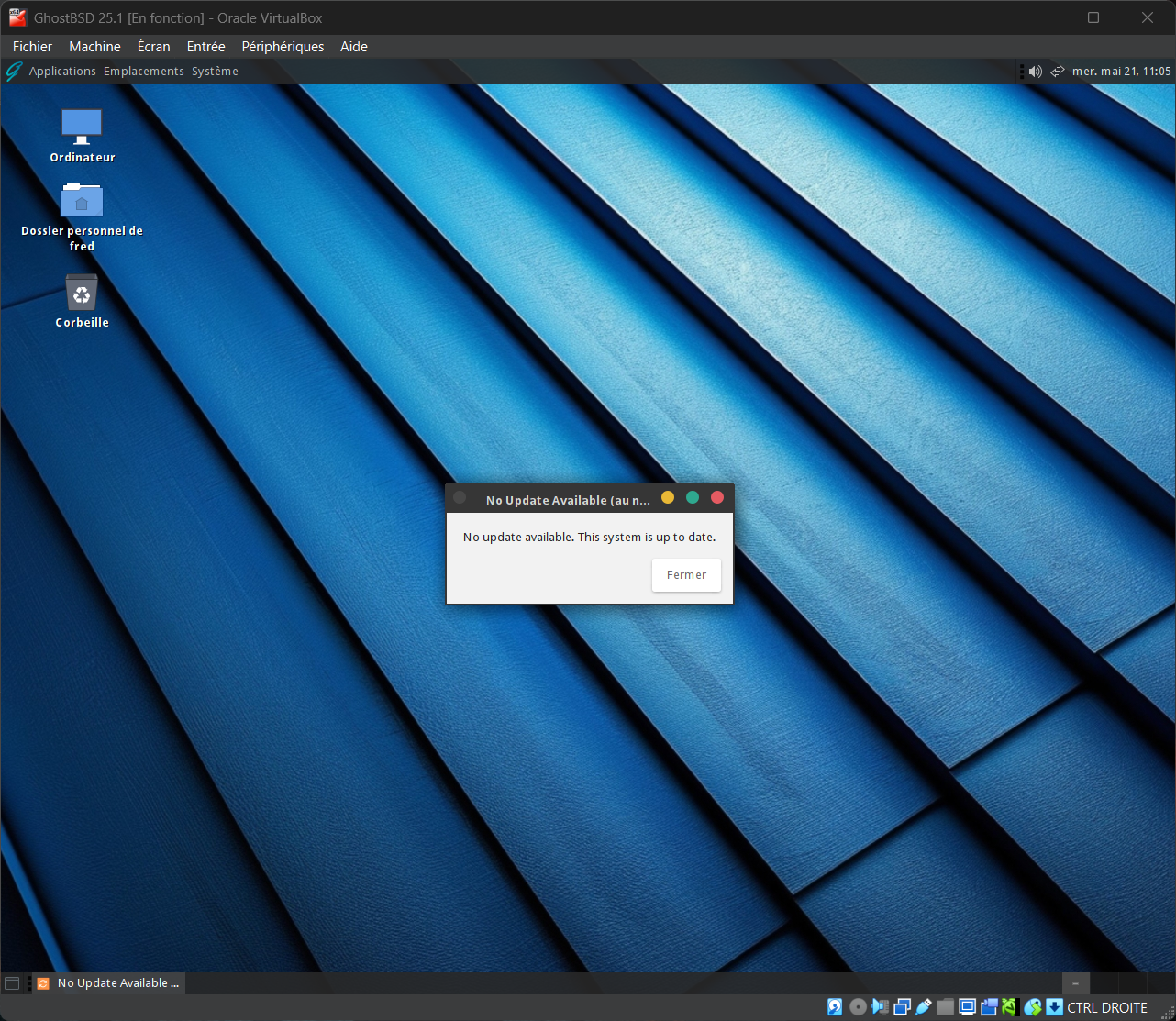The height and width of the screenshot is (1021, 1176).
Task: Click the green CPU virtualization icon in the status bar
Action: tap(1010, 1007)
